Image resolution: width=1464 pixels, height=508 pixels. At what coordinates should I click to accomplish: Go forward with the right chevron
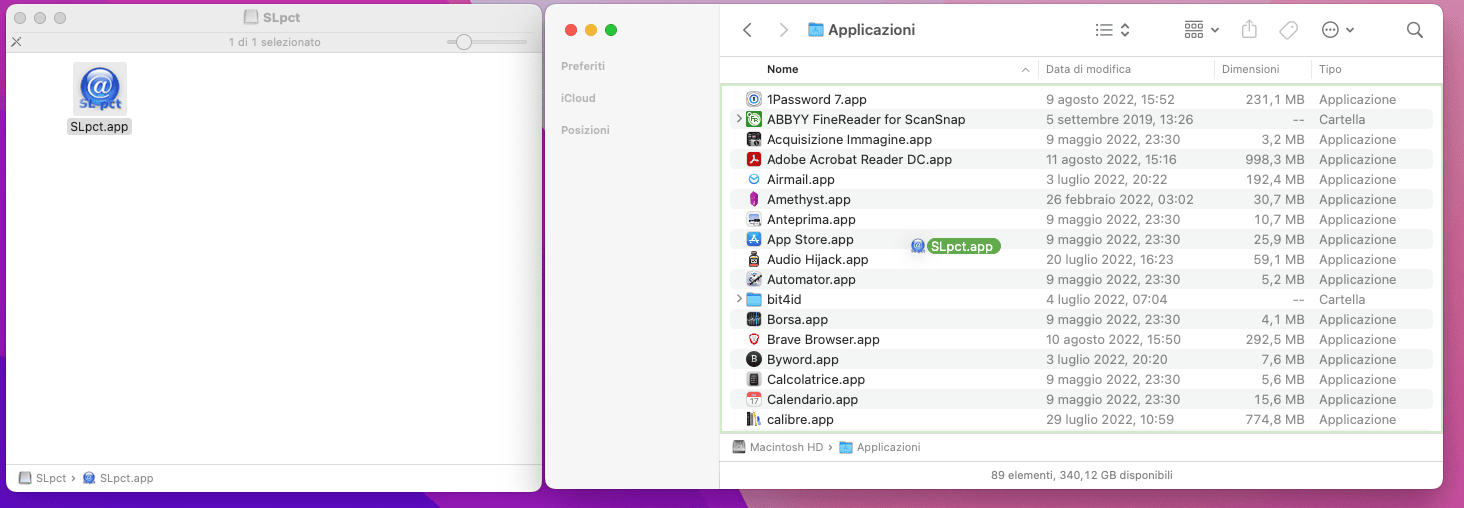point(784,30)
